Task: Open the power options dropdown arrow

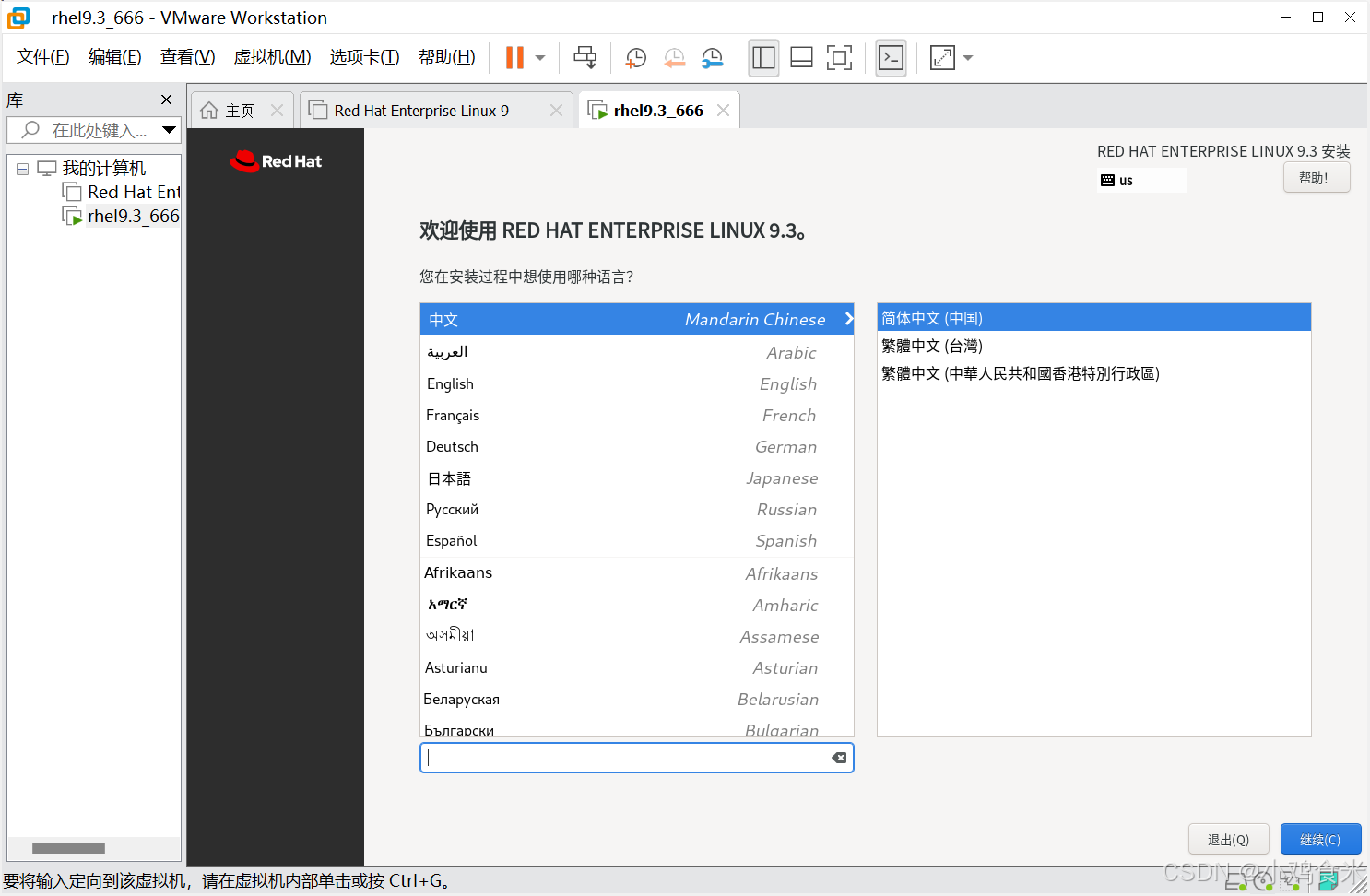Action: pyautogui.click(x=540, y=58)
